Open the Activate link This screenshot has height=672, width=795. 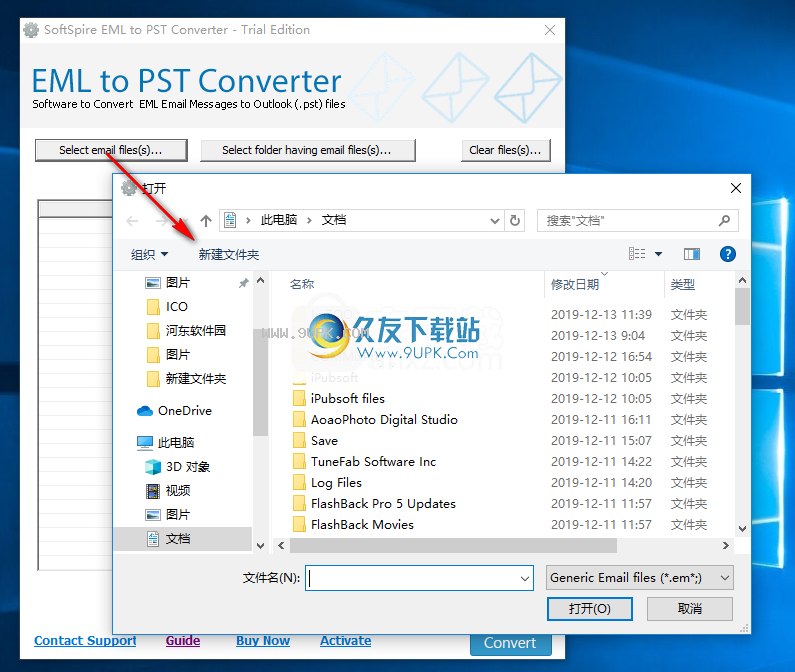pos(345,641)
